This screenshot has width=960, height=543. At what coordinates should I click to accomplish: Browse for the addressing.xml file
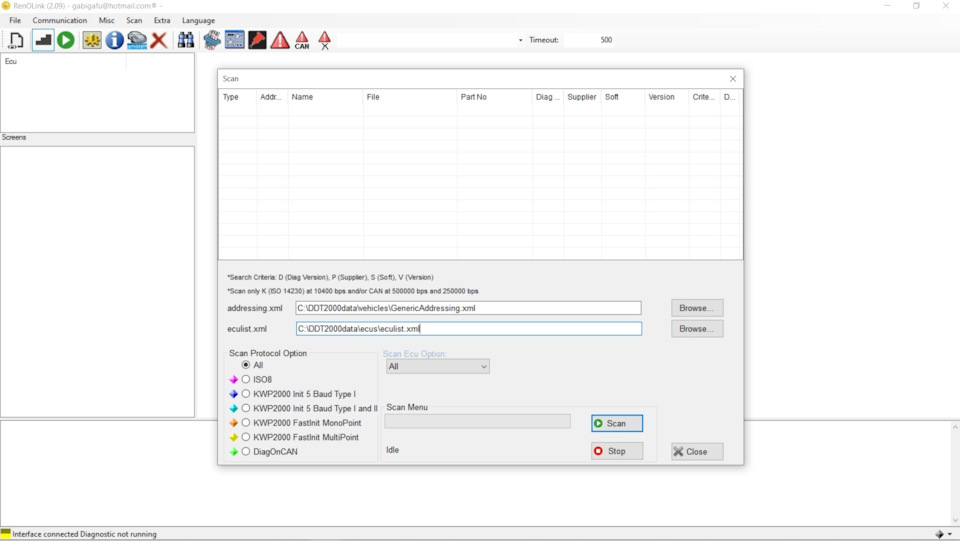click(697, 308)
